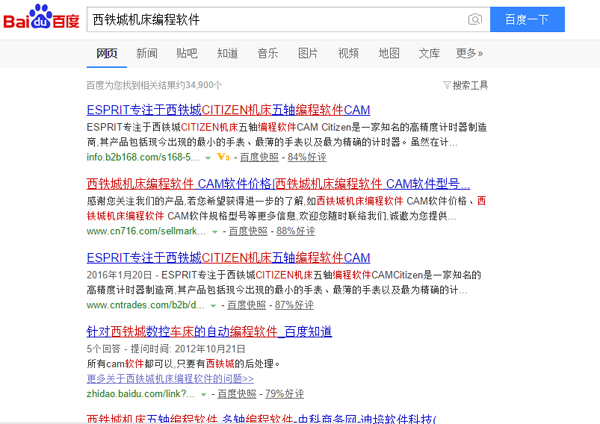Open the 文库 tab
This screenshot has width=600, height=424.
(x=429, y=53)
